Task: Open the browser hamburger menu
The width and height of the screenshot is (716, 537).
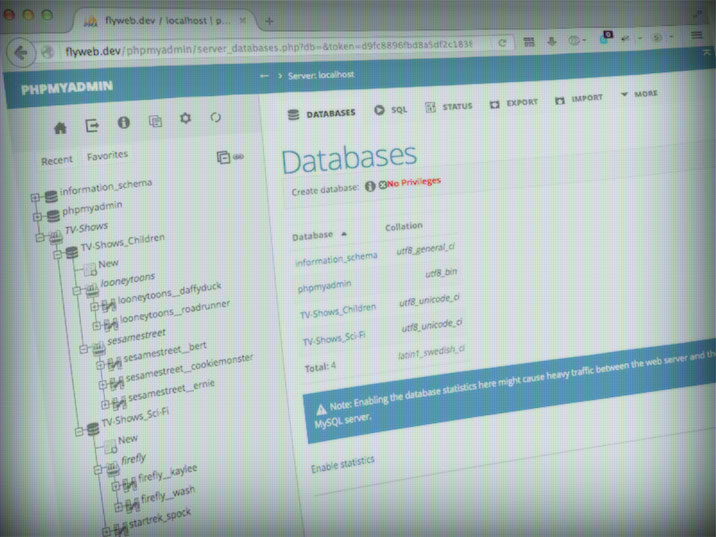Action: point(696,35)
